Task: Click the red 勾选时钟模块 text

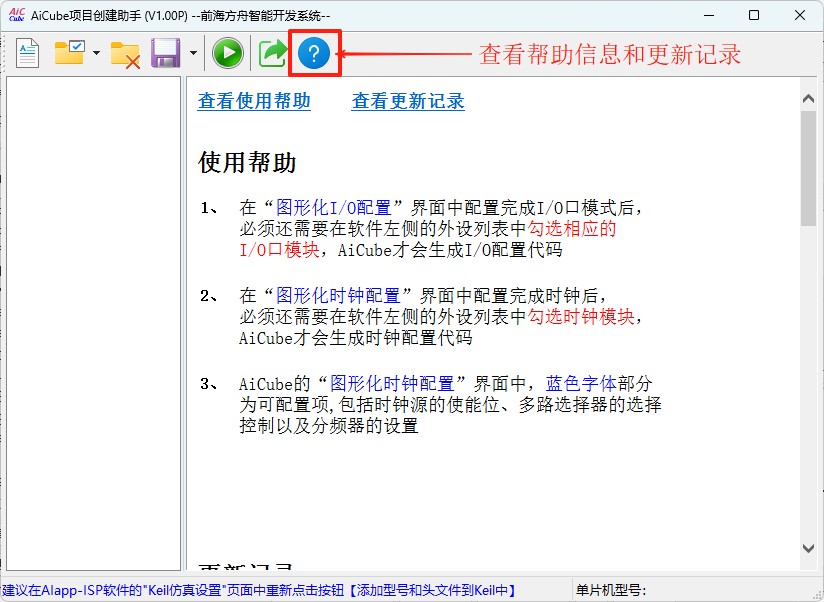Action: [581, 316]
